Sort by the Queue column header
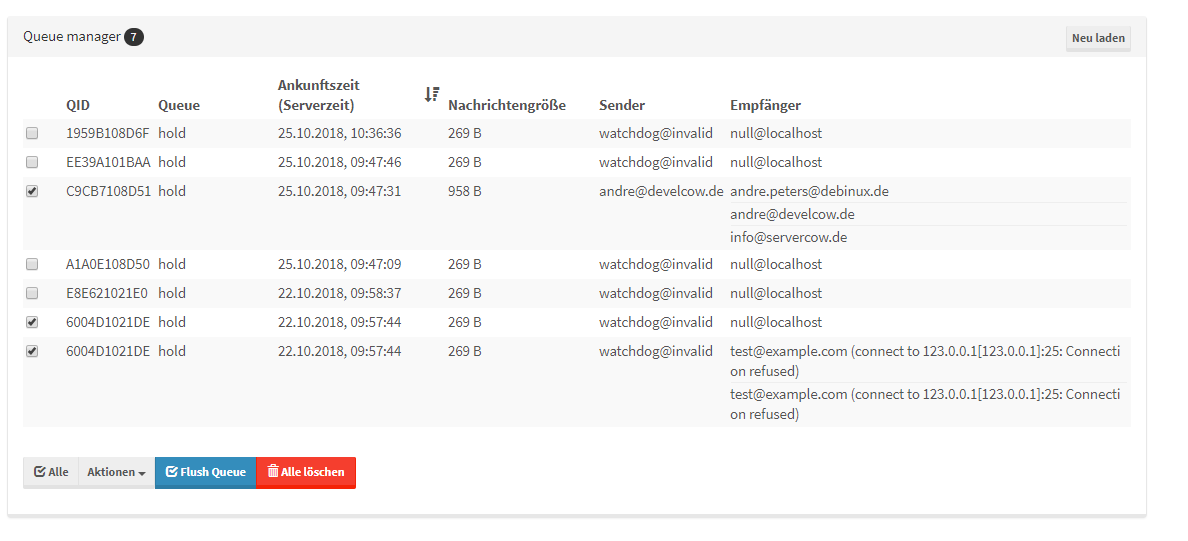The height and width of the screenshot is (541, 1188). point(179,105)
